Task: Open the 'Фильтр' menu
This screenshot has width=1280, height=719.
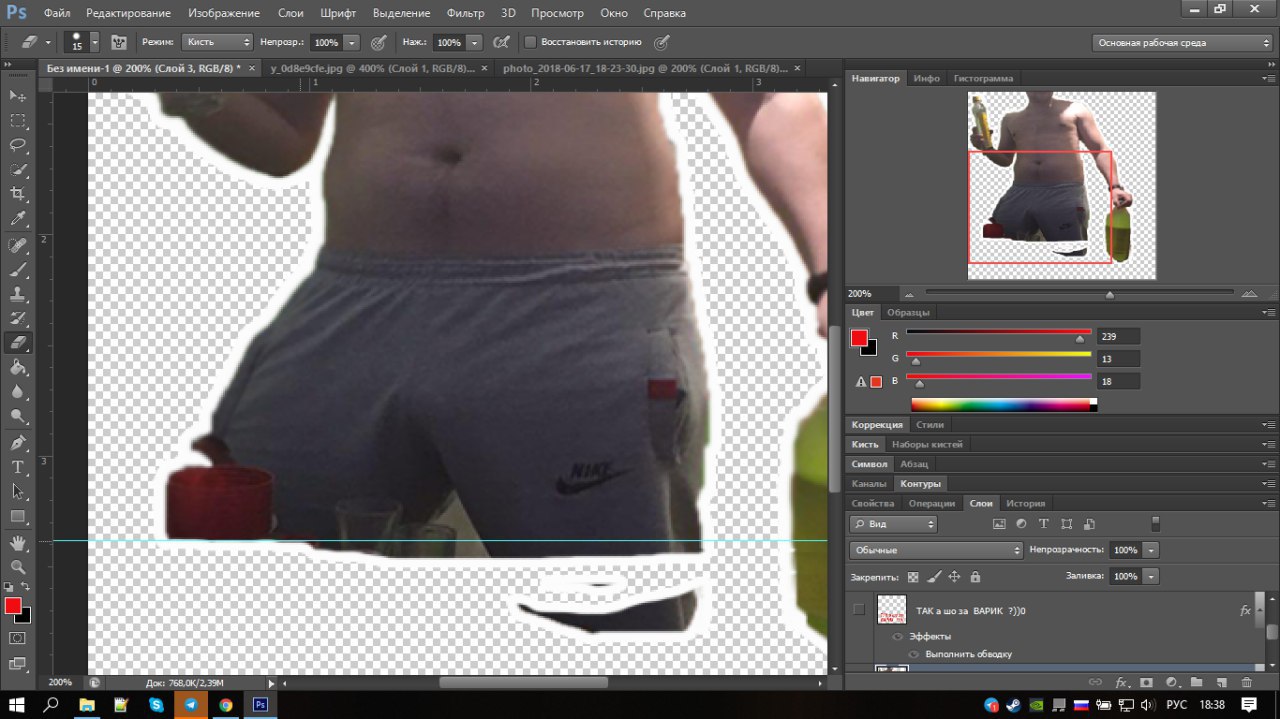Action: 465,14
